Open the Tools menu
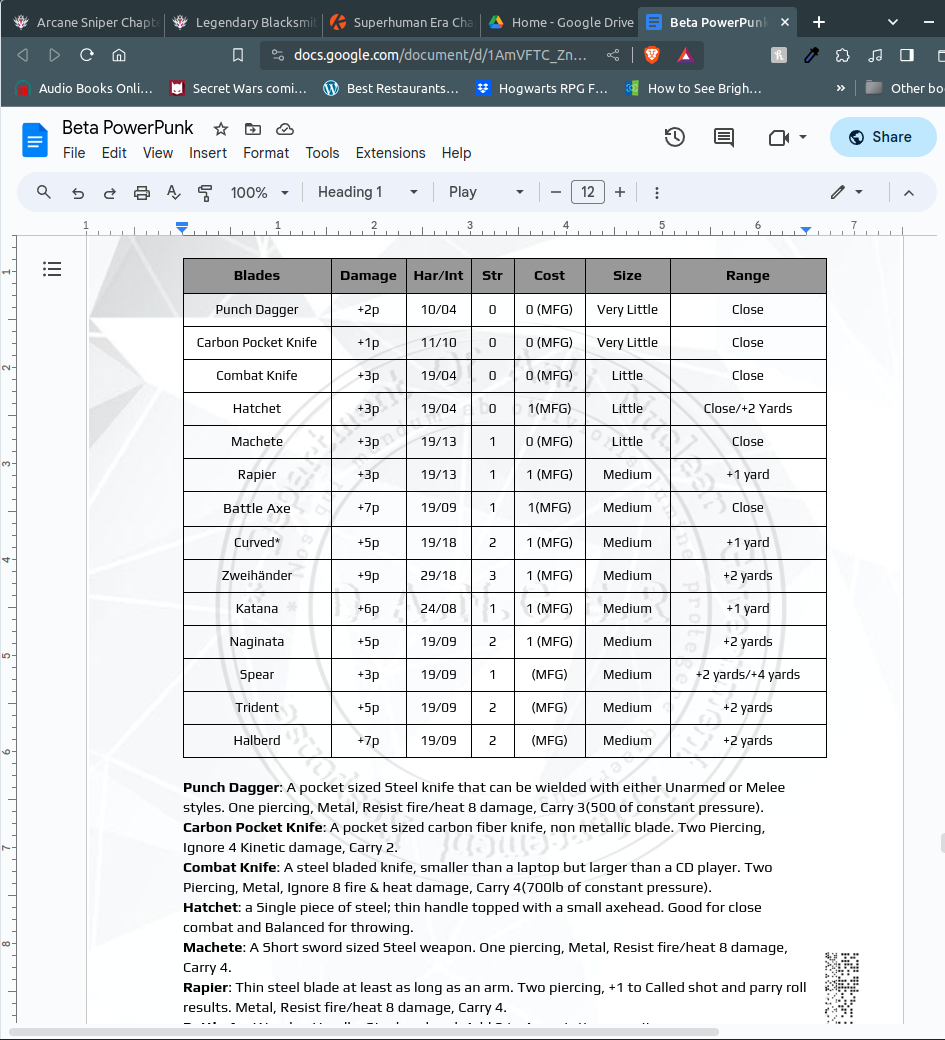945x1040 pixels. (x=322, y=153)
